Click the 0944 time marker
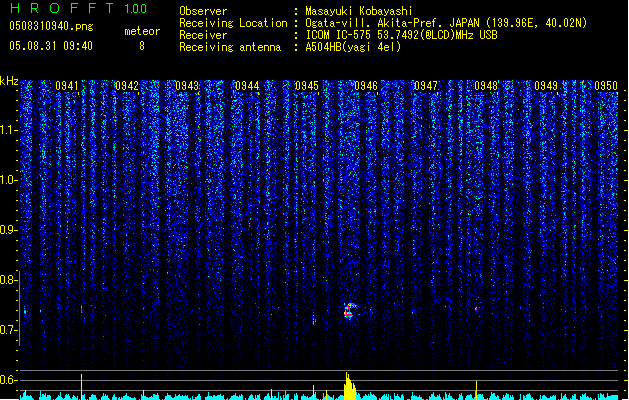Image resolution: width=629 pixels, height=400 pixels. pyautogui.click(x=247, y=86)
